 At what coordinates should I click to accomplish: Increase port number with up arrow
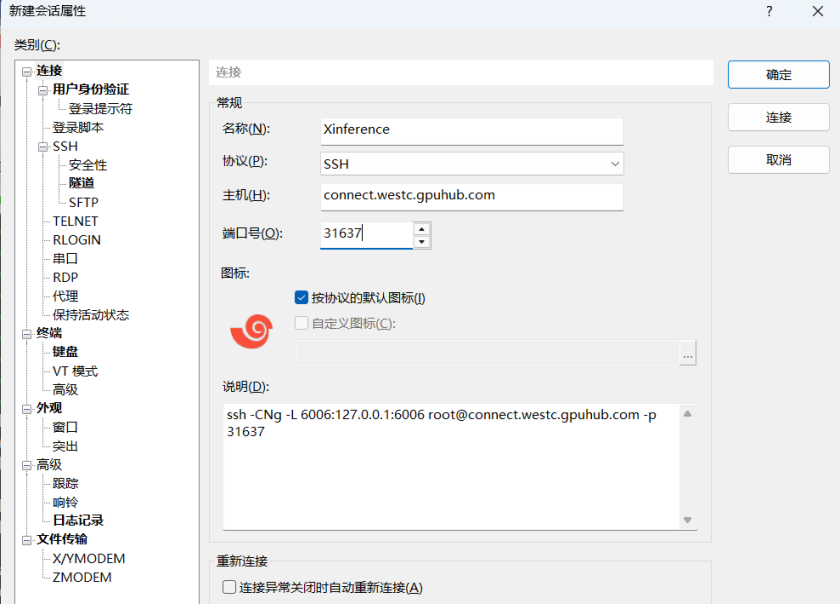(422, 229)
